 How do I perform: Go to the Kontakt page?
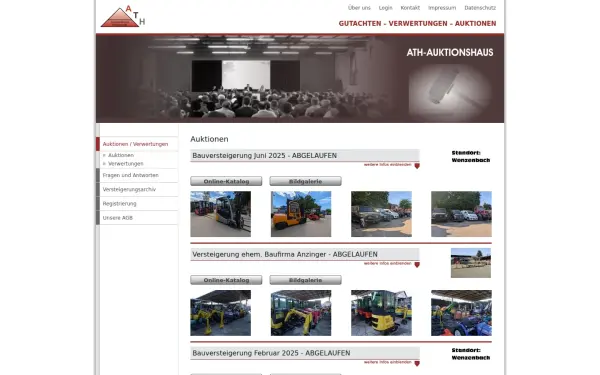(x=410, y=8)
